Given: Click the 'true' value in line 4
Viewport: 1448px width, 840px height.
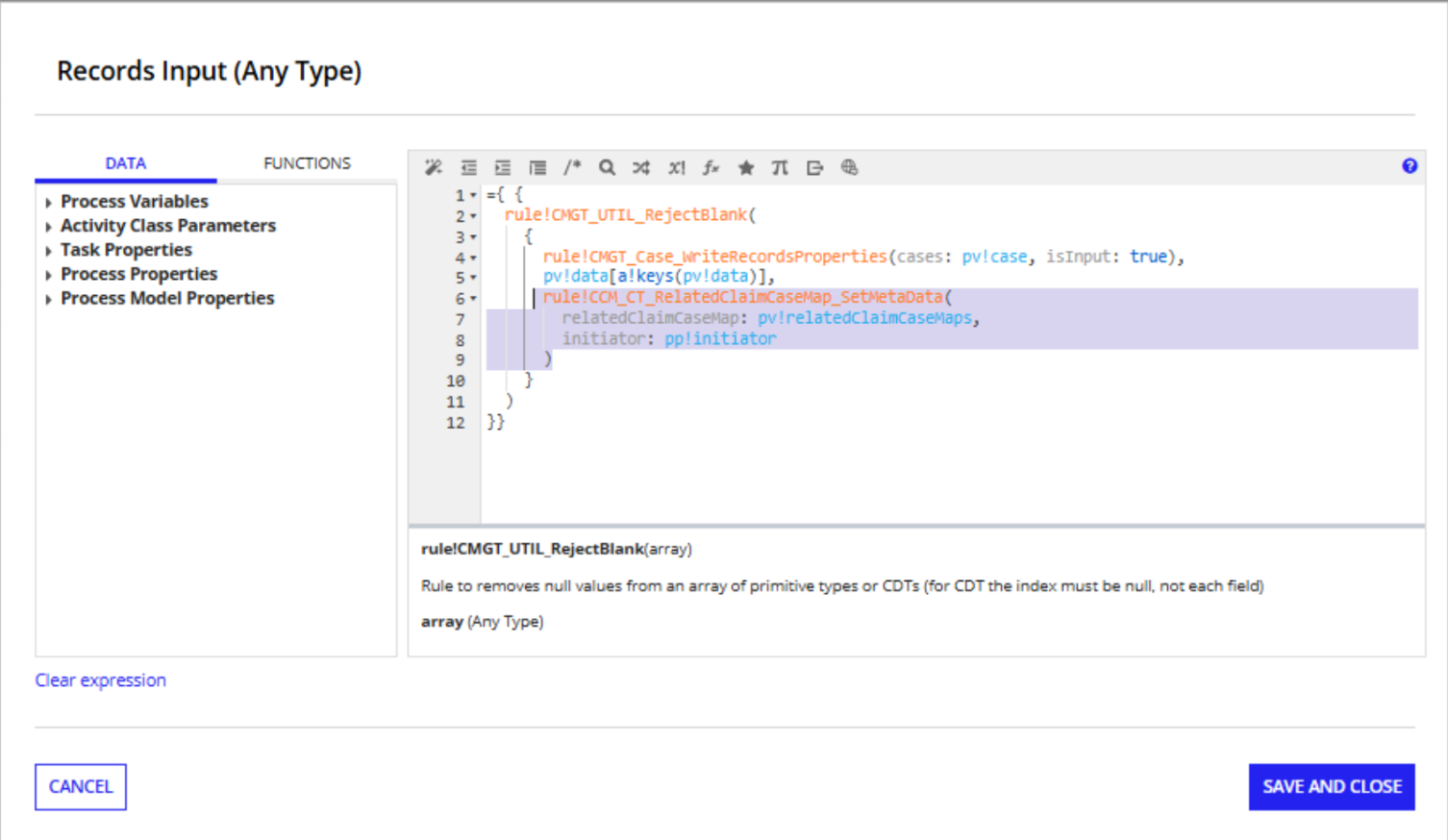Looking at the screenshot, I should (1148, 257).
